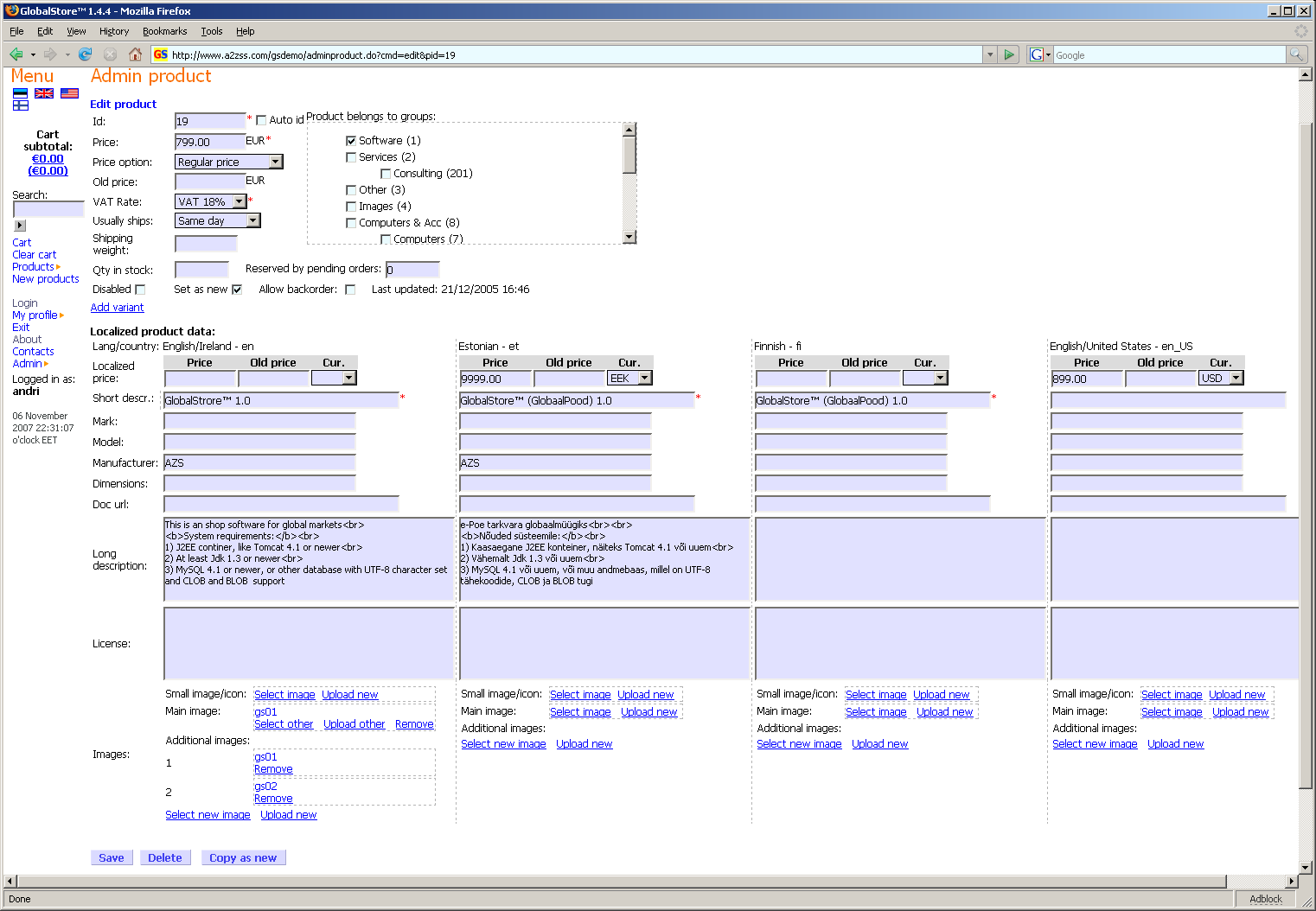Image resolution: width=1316 pixels, height=911 pixels.
Task: Click the horizontal page scrollbar
Action: coord(651,882)
